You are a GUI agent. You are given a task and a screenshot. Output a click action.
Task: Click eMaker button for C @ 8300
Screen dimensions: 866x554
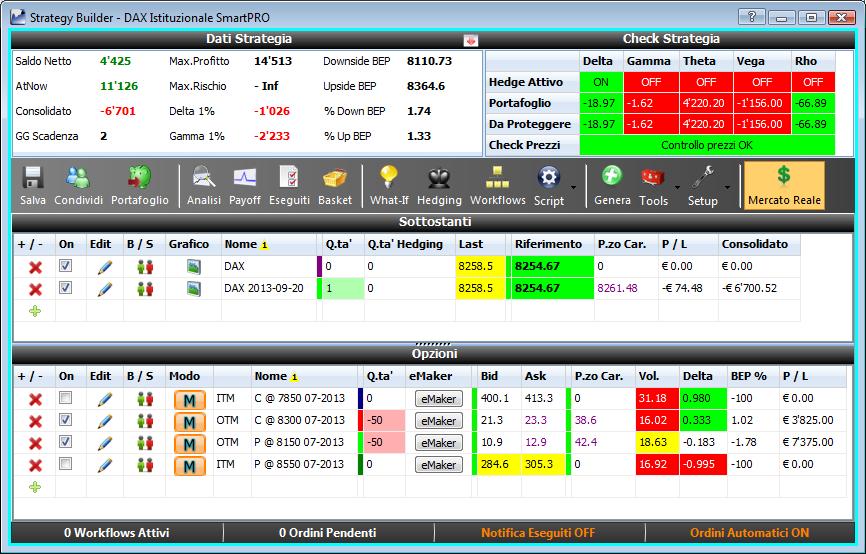439,421
